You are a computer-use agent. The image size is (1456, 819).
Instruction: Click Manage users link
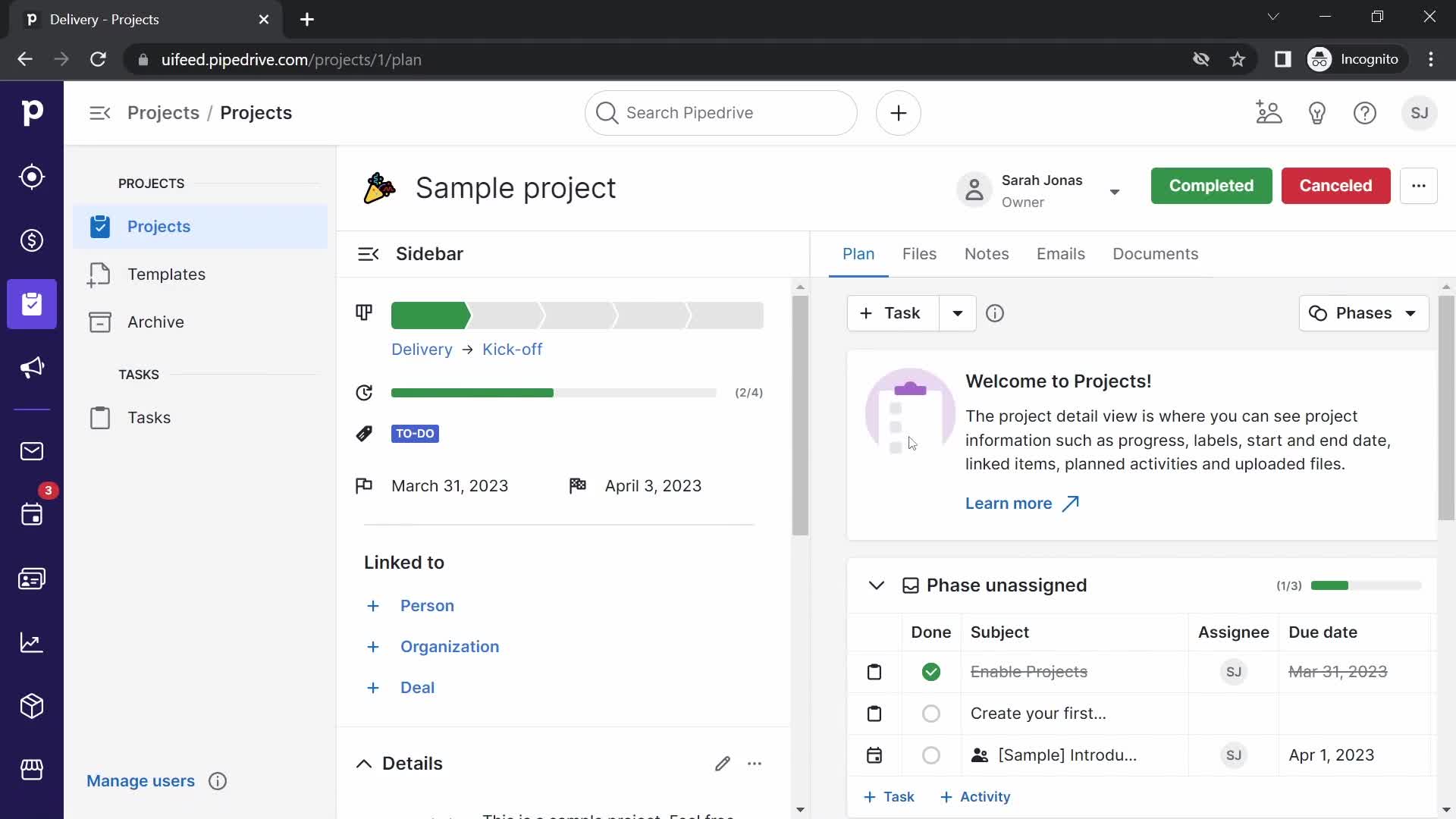point(140,781)
